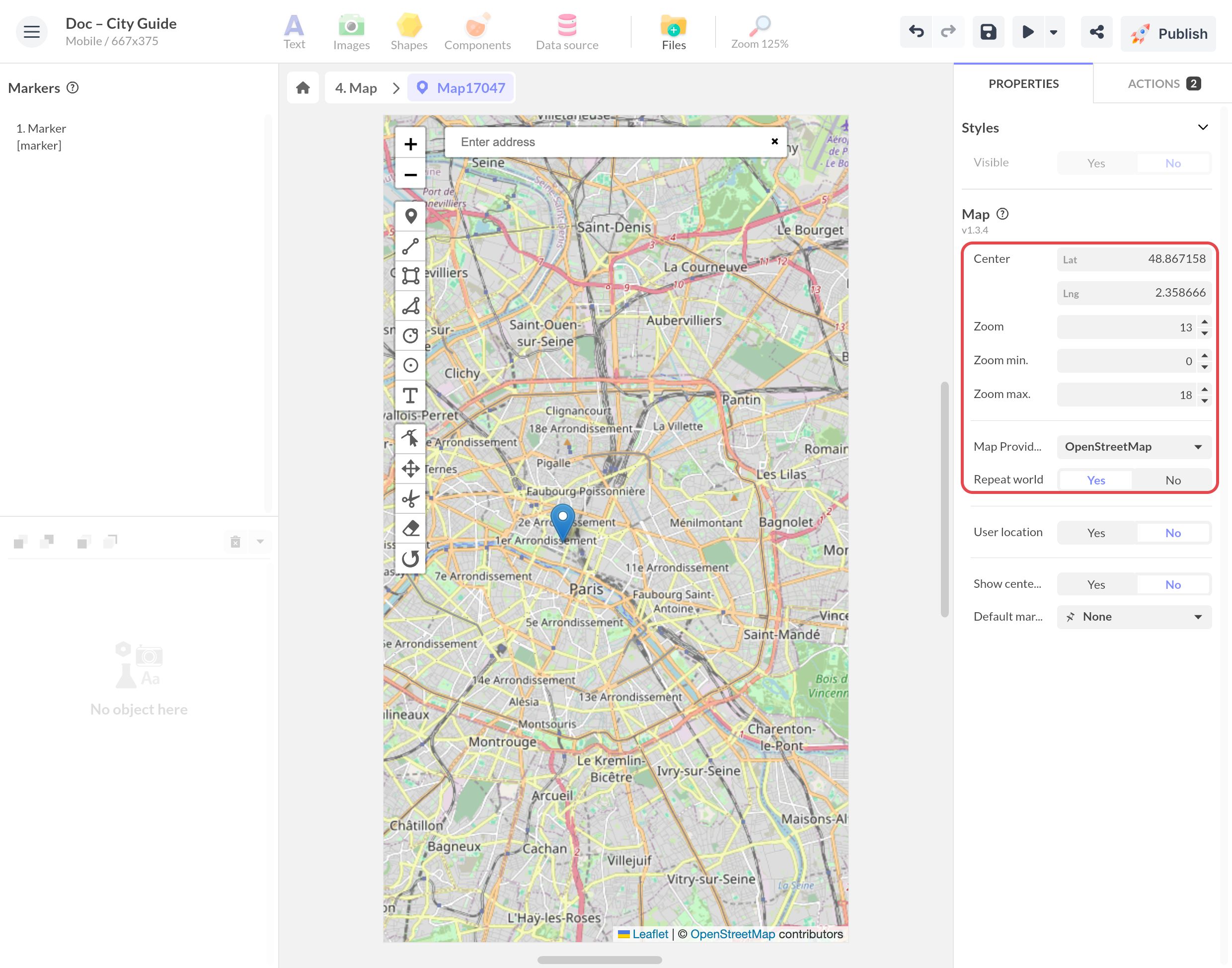
Task: Select the draw polyline tool on map
Action: coord(410,246)
